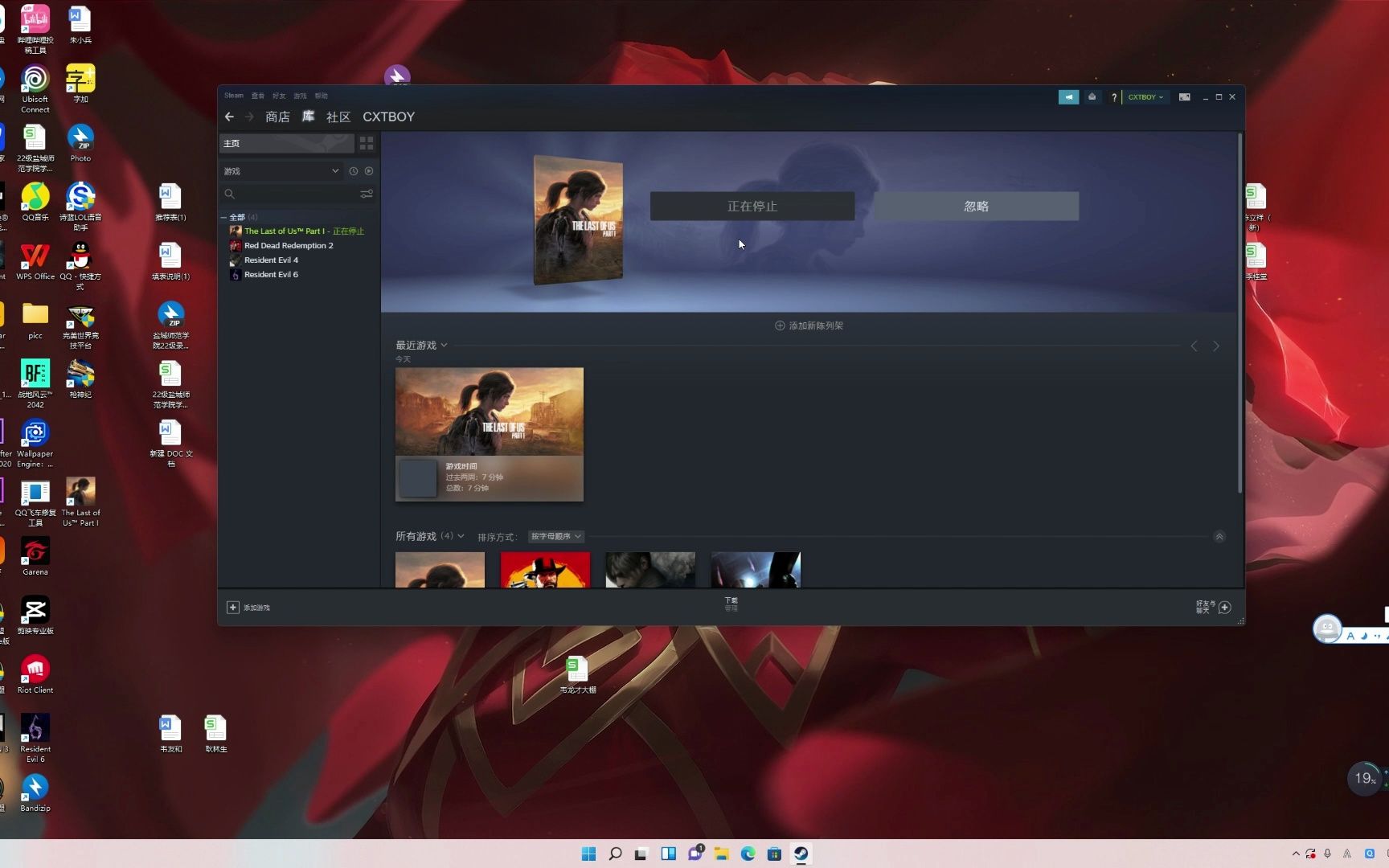Image resolution: width=1389 pixels, height=868 pixels.
Task: Click the Steam taskbar icon
Action: [801, 854]
